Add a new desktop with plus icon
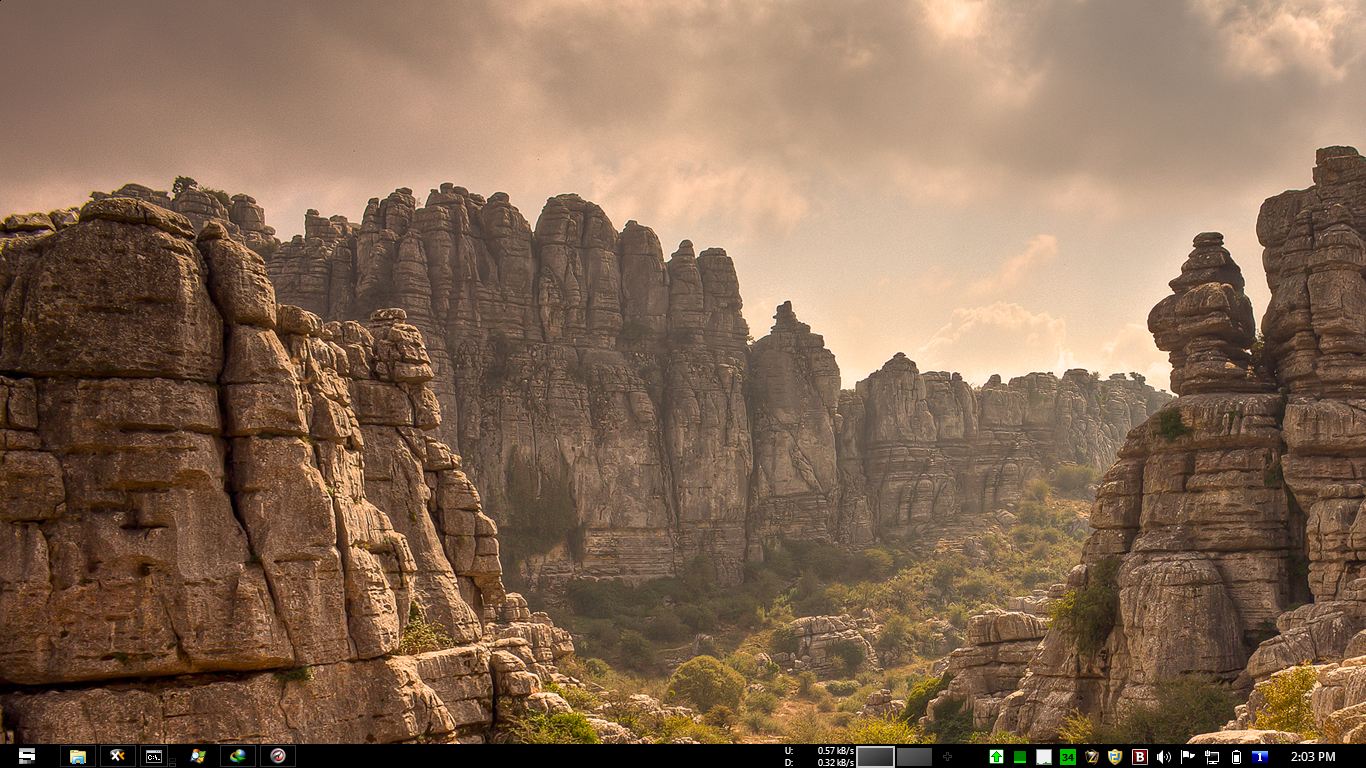Screen dimensions: 1366x768 coord(948,757)
